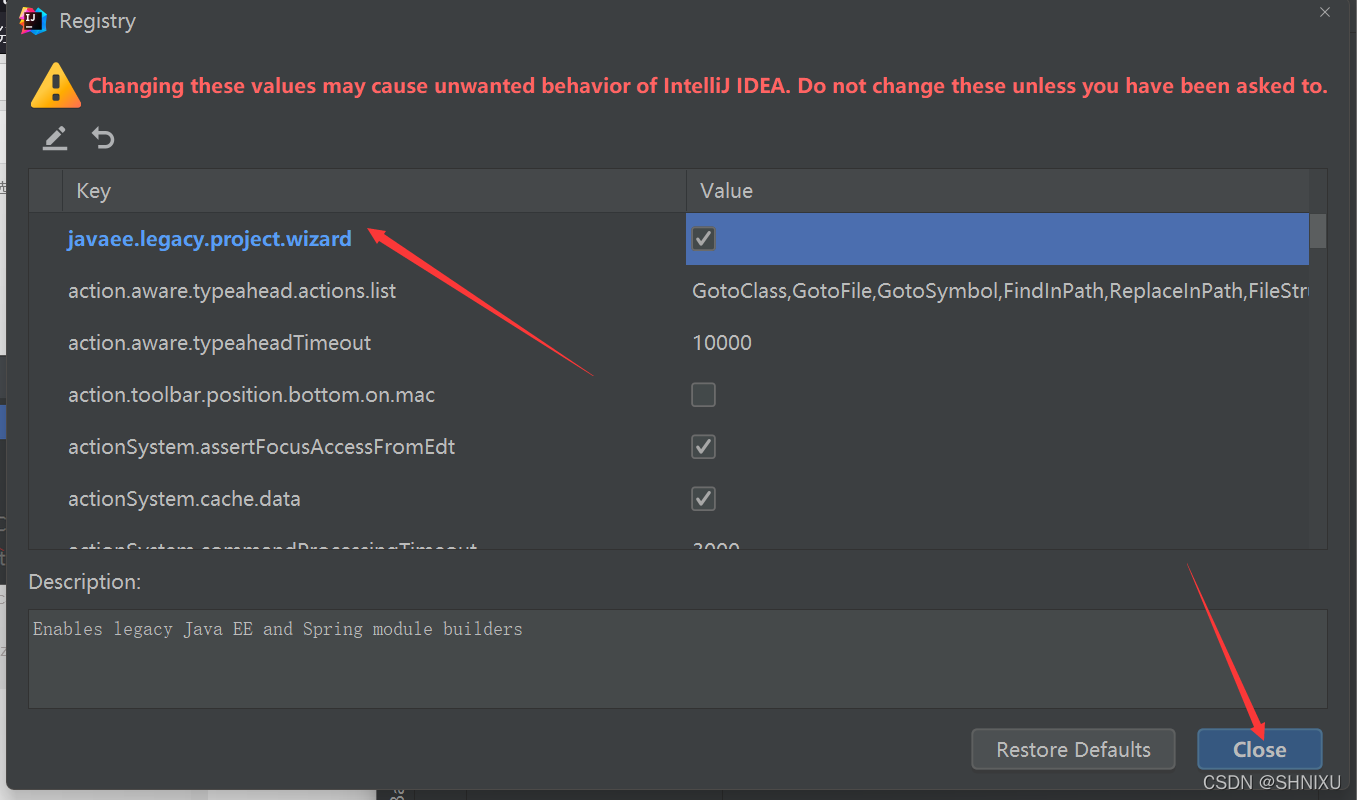
Task: Select actionSystem.assertFocusAccessFromEdt key
Action: coord(261,447)
